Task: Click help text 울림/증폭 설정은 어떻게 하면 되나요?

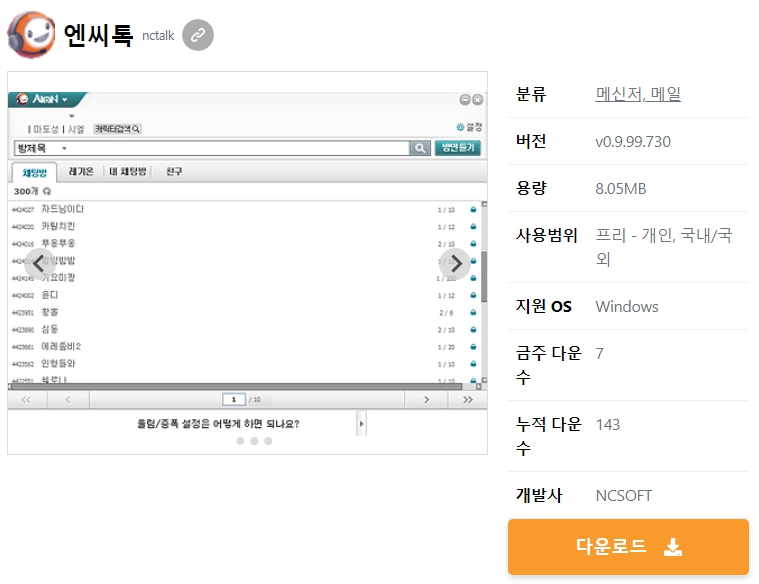Action: (218, 424)
